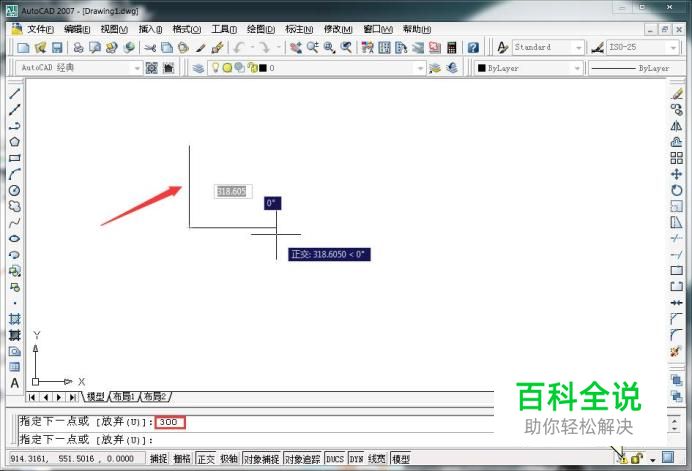Toggle DUCS in status bar
Viewport: 692px width, 471px height.
click(x=335, y=459)
